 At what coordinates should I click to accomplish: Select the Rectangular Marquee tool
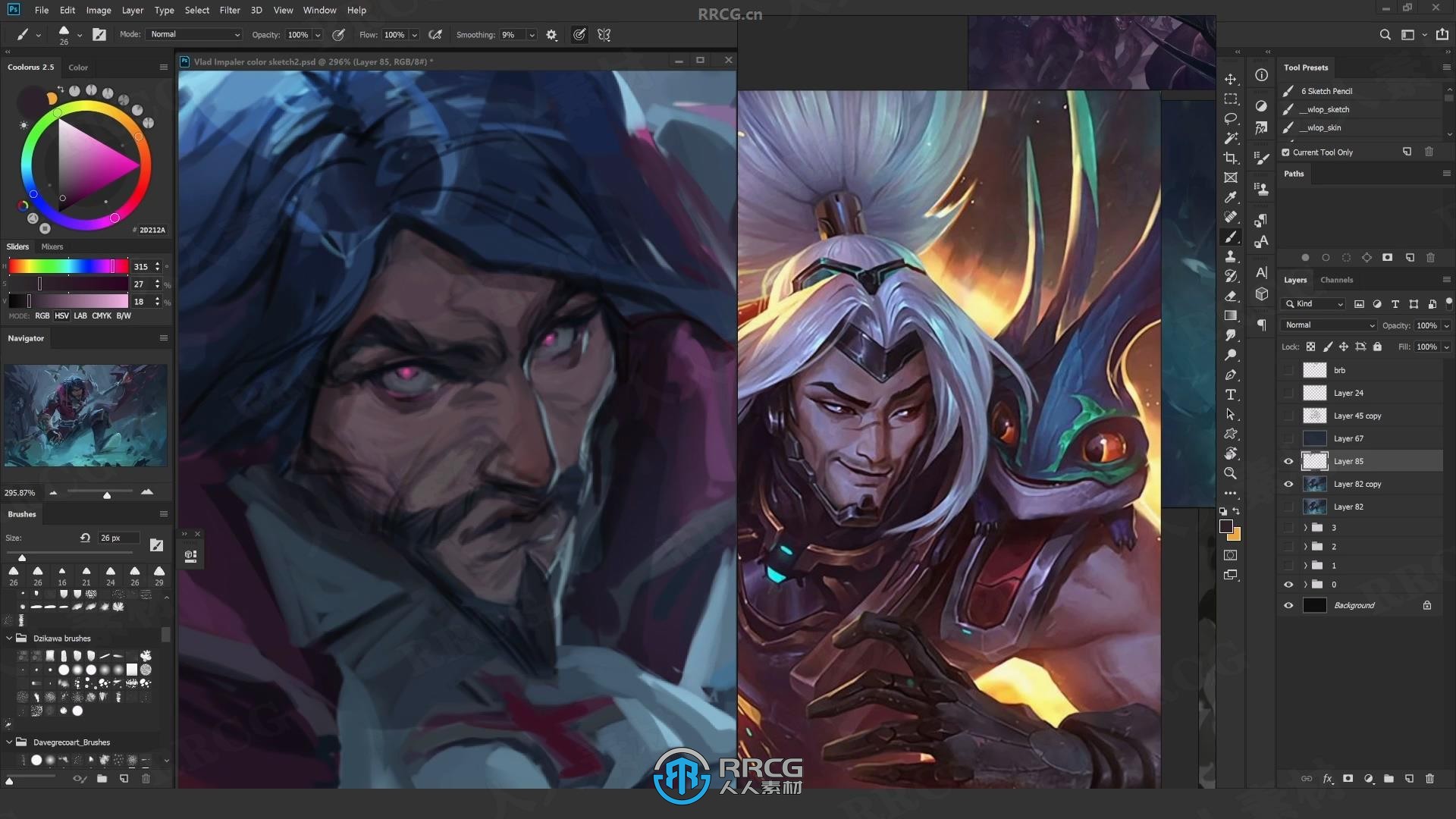(1231, 99)
